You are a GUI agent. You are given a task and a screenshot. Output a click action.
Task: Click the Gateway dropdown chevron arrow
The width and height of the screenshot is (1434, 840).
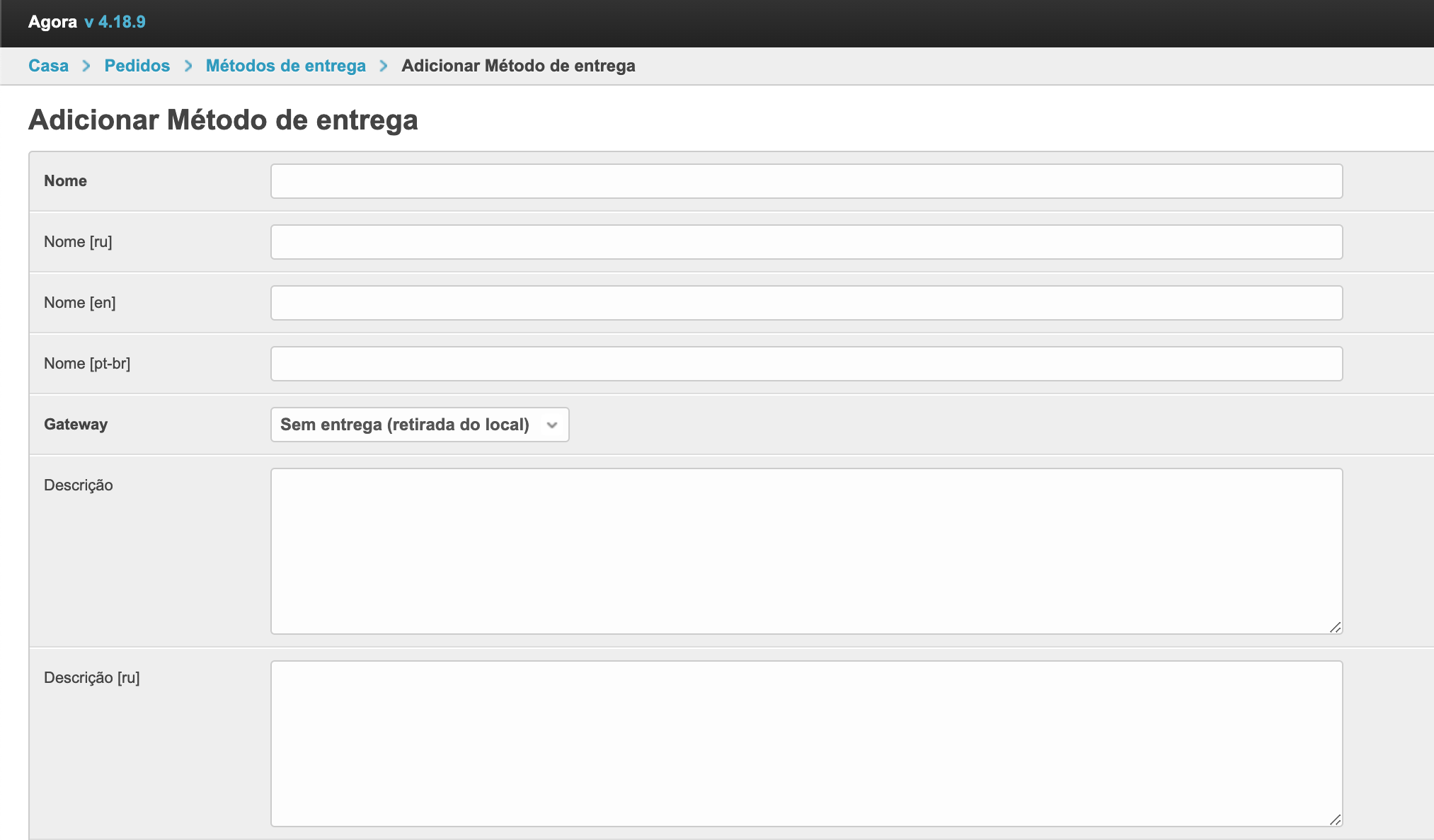(552, 425)
